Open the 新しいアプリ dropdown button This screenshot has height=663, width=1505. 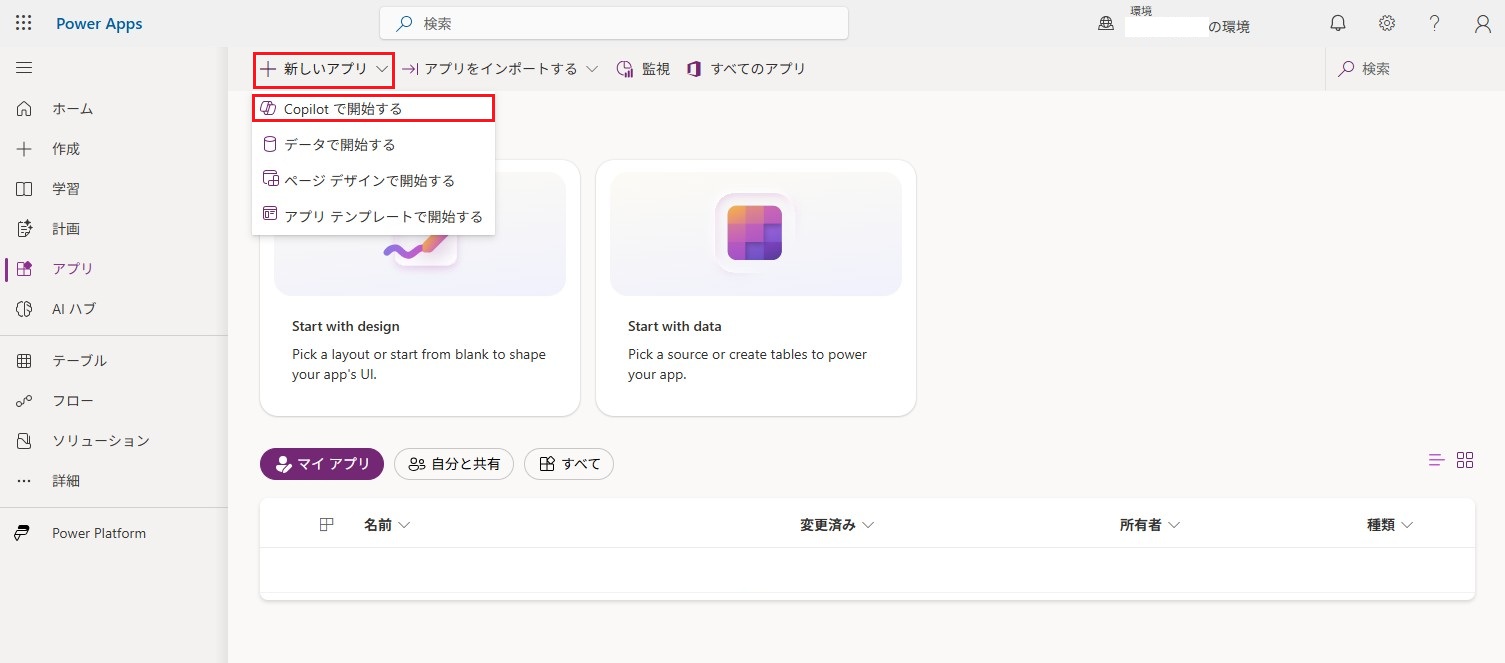click(x=324, y=69)
